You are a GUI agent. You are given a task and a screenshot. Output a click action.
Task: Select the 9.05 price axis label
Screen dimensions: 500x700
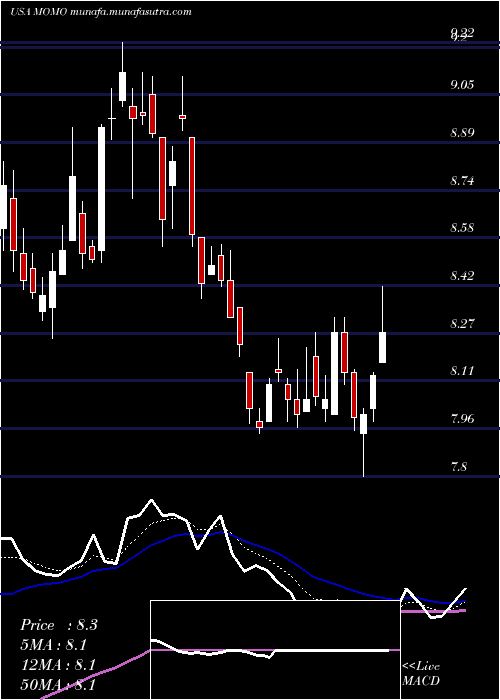pos(461,84)
